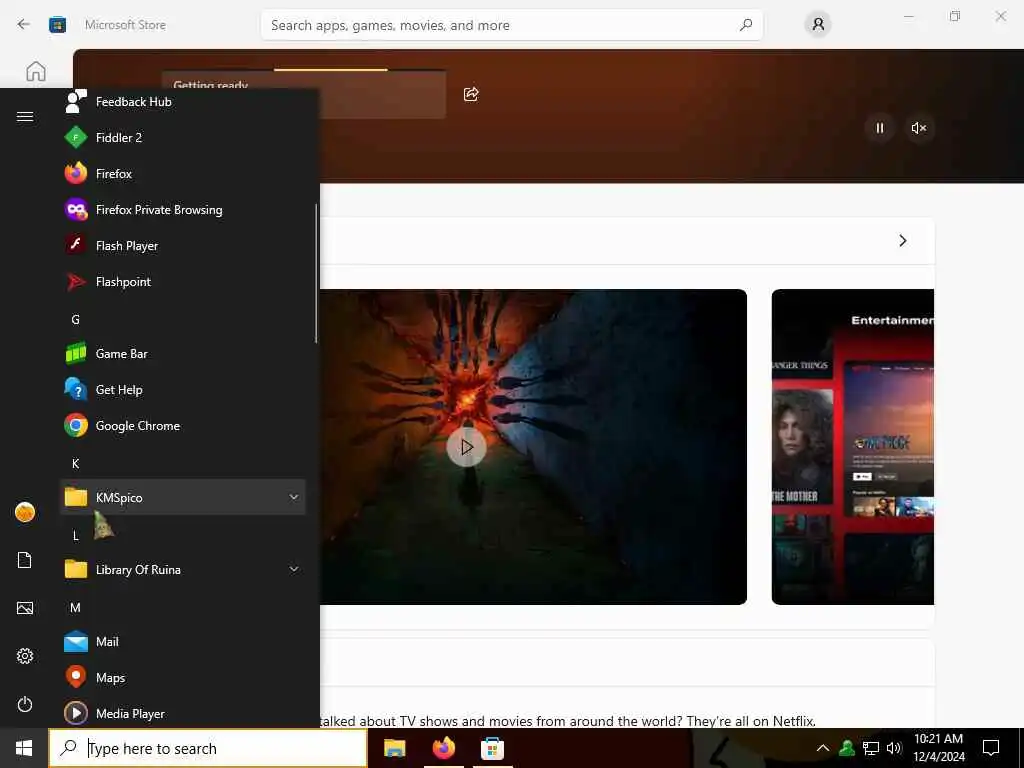Click the M letter section header
This screenshot has height=768, width=1024.
pos(76,607)
